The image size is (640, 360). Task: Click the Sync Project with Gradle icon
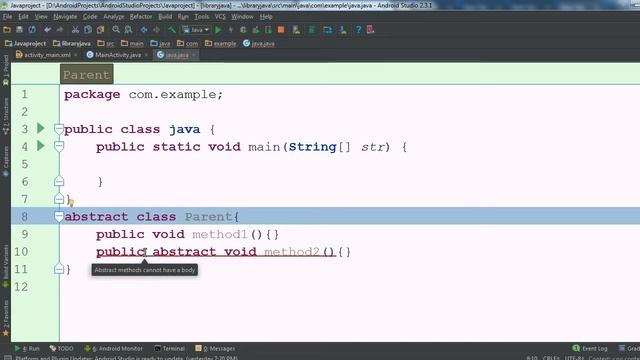point(312,30)
